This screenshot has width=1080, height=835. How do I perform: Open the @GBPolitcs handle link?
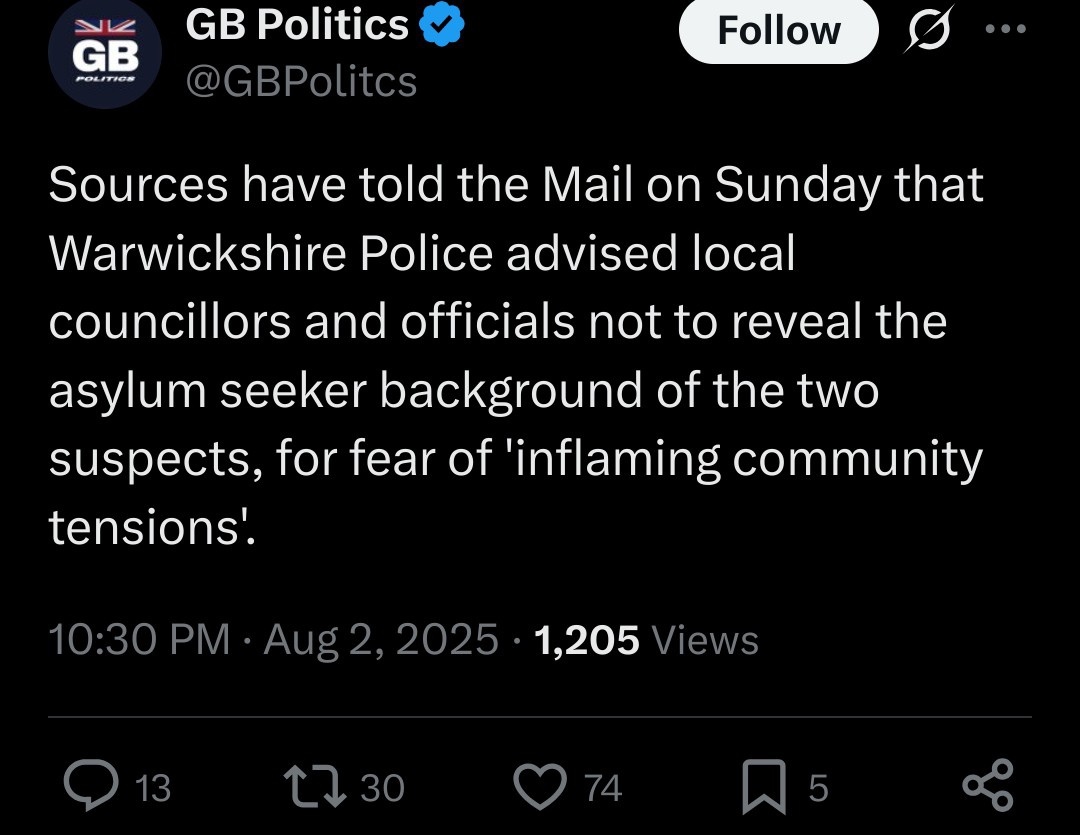click(301, 81)
